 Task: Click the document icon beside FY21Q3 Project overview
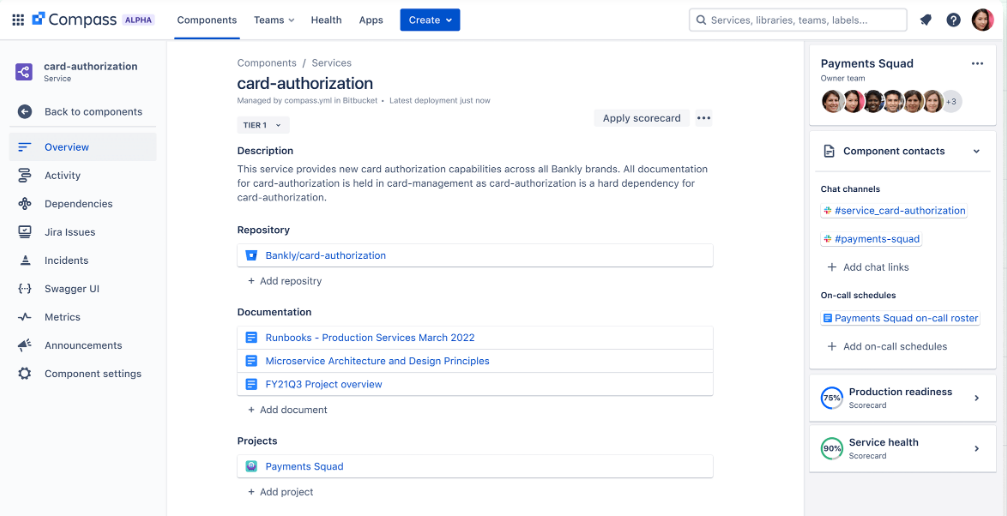point(251,384)
